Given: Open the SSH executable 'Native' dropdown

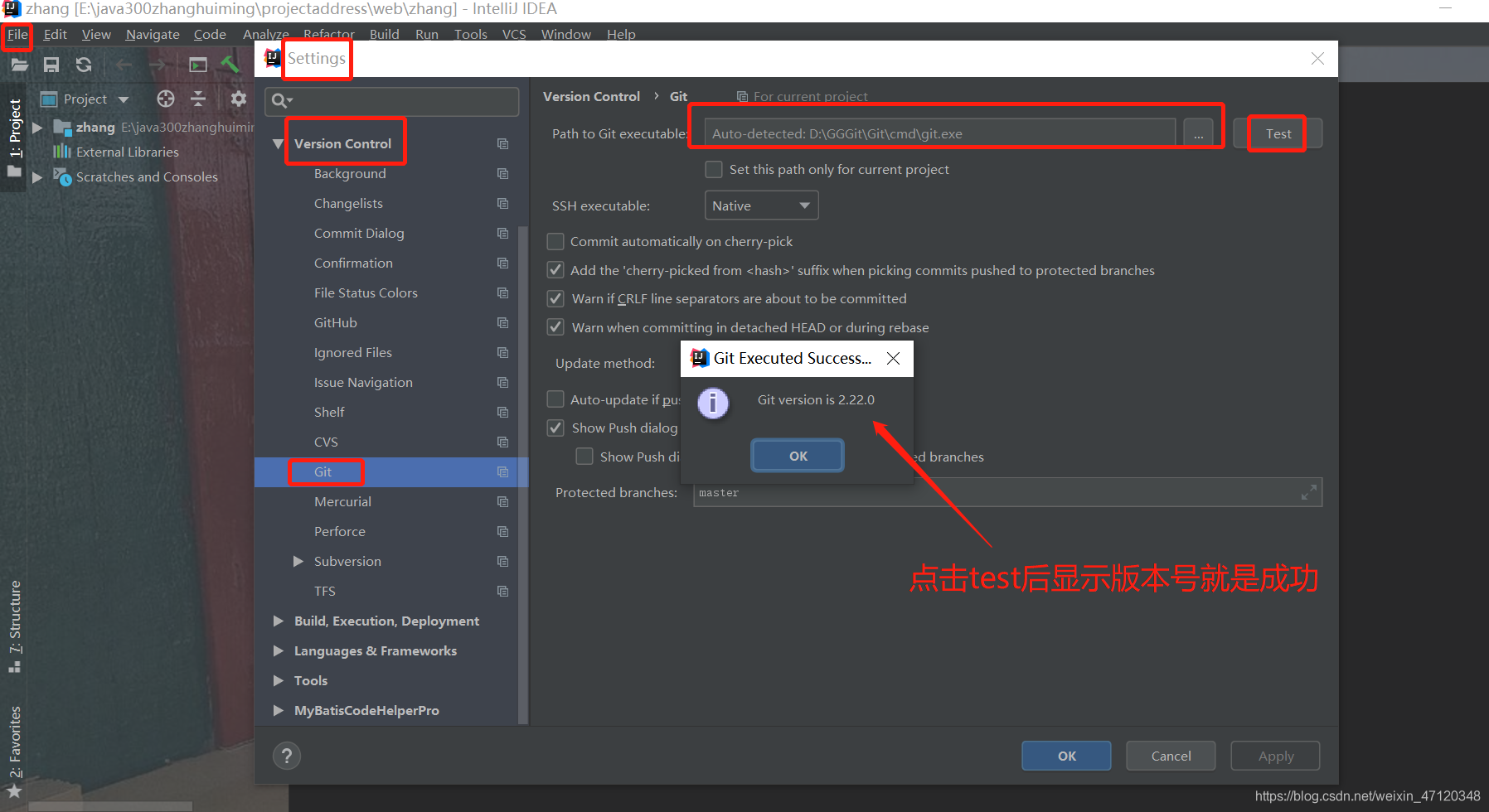Looking at the screenshot, I should pyautogui.click(x=761, y=205).
